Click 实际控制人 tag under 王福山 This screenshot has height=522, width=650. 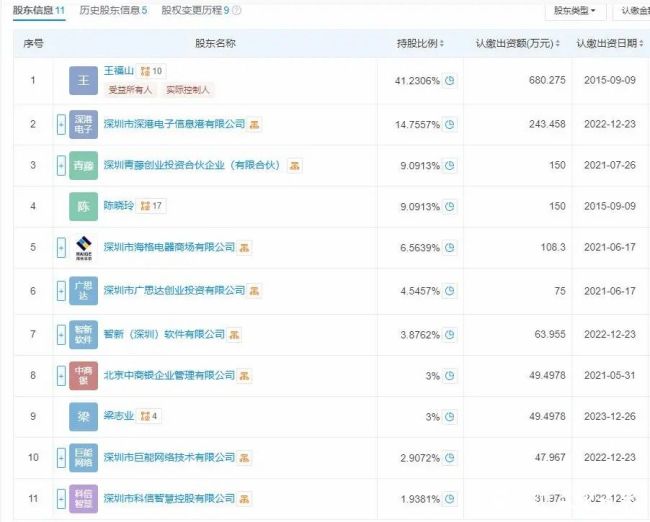(188, 90)
